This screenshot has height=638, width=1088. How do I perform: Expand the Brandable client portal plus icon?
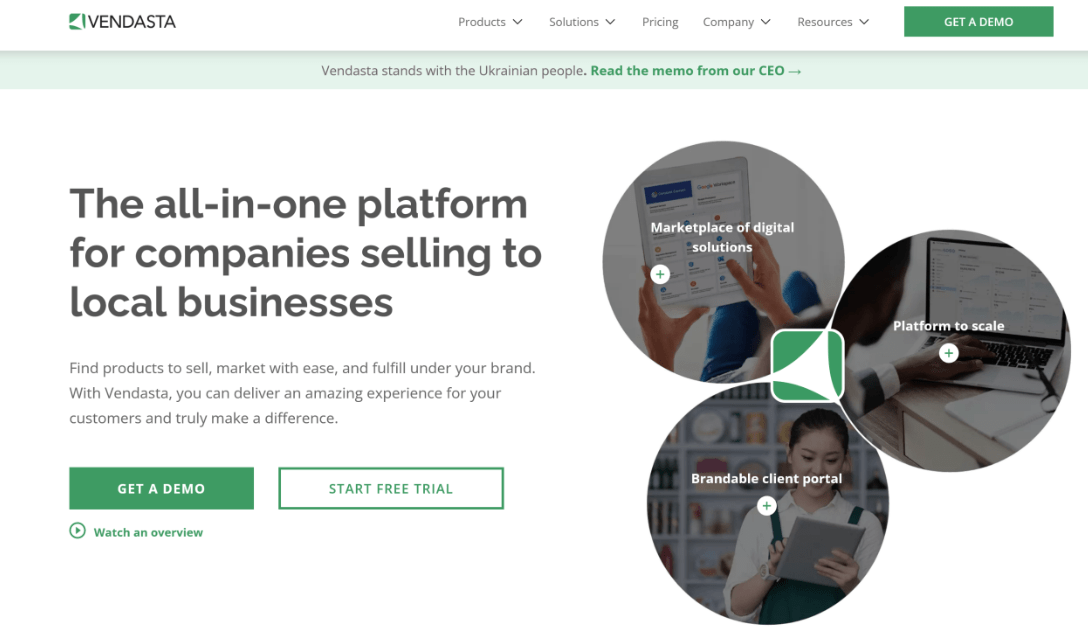[766, 506]
